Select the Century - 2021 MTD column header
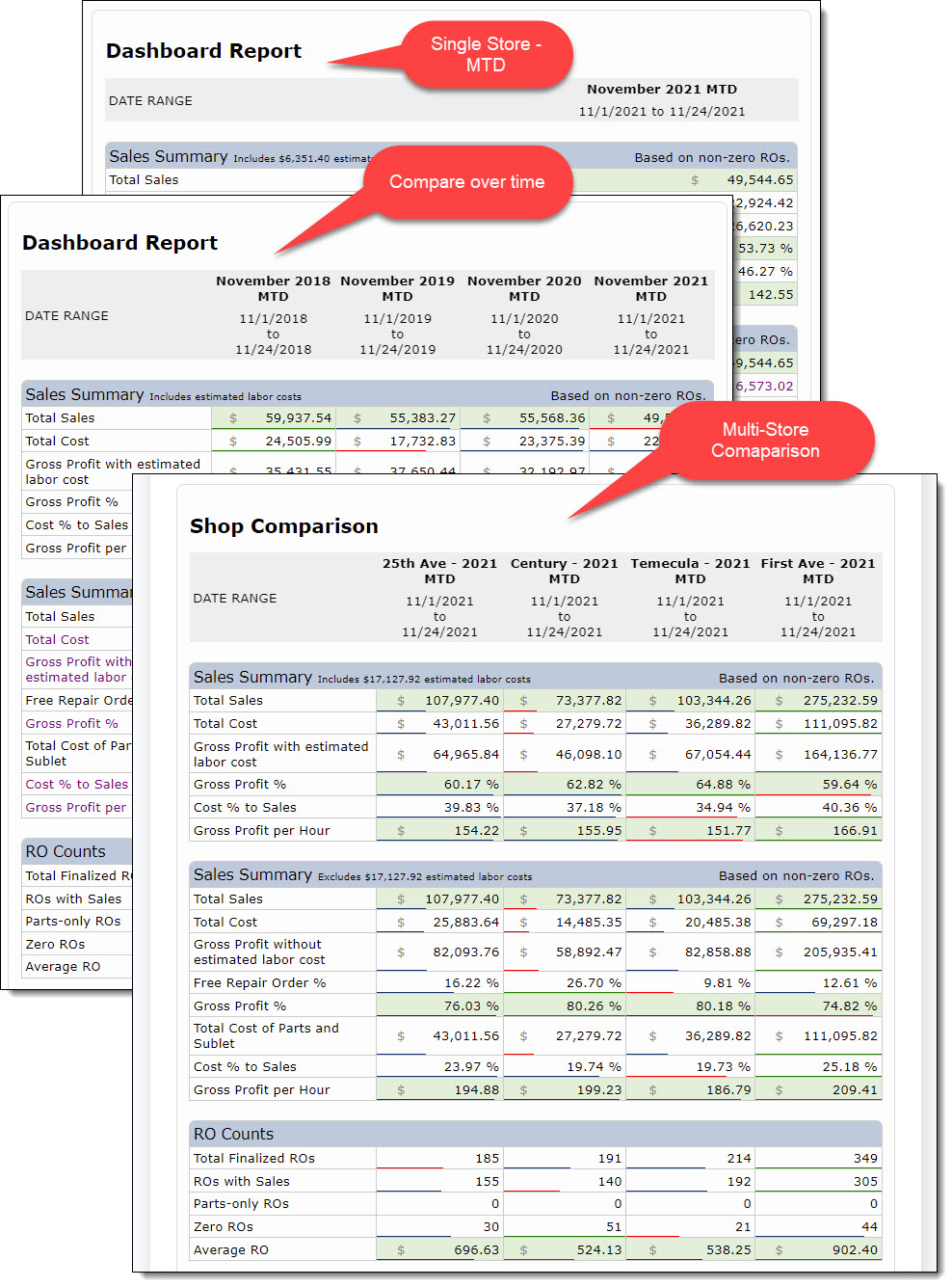The width and height of the screenshot is (952, 1287). [564, 571]
